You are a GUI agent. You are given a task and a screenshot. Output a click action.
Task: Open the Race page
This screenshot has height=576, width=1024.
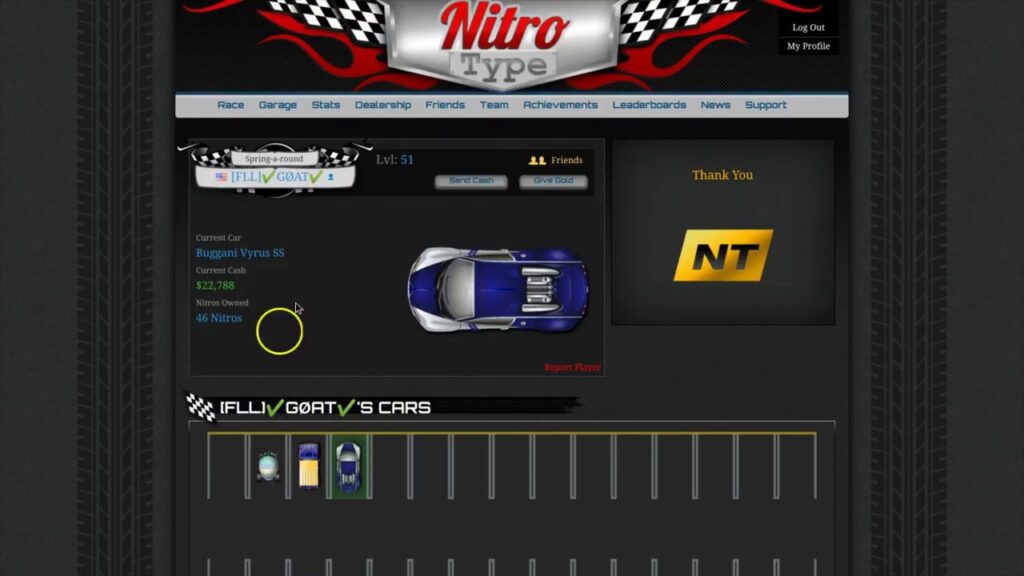pyautogui.click(x=231, y=105)
